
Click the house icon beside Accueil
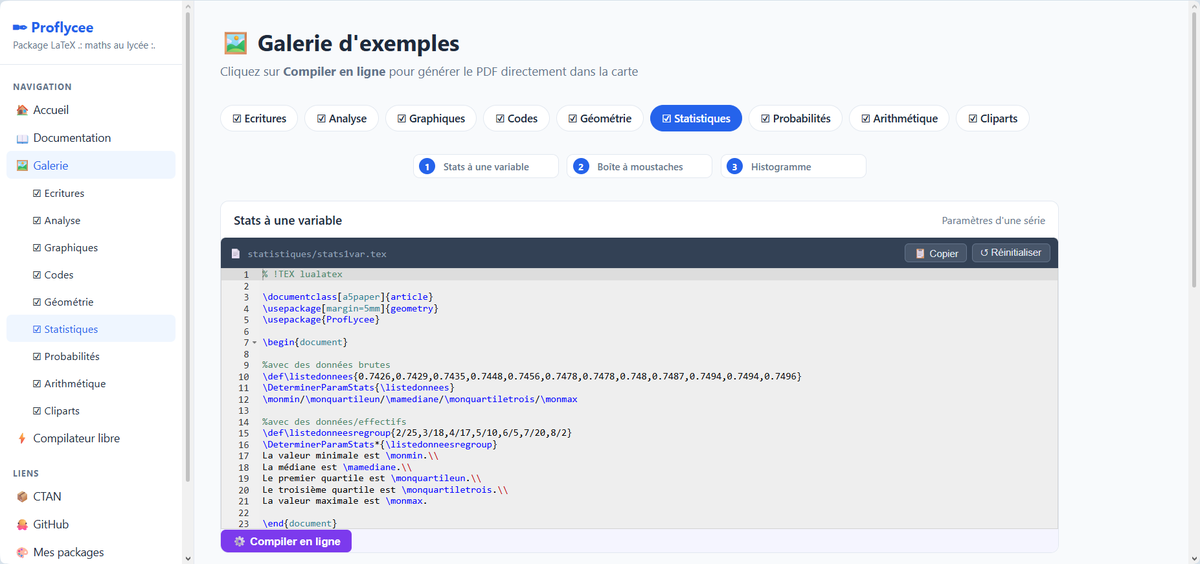pyautogui.click(x=22, y=110)
